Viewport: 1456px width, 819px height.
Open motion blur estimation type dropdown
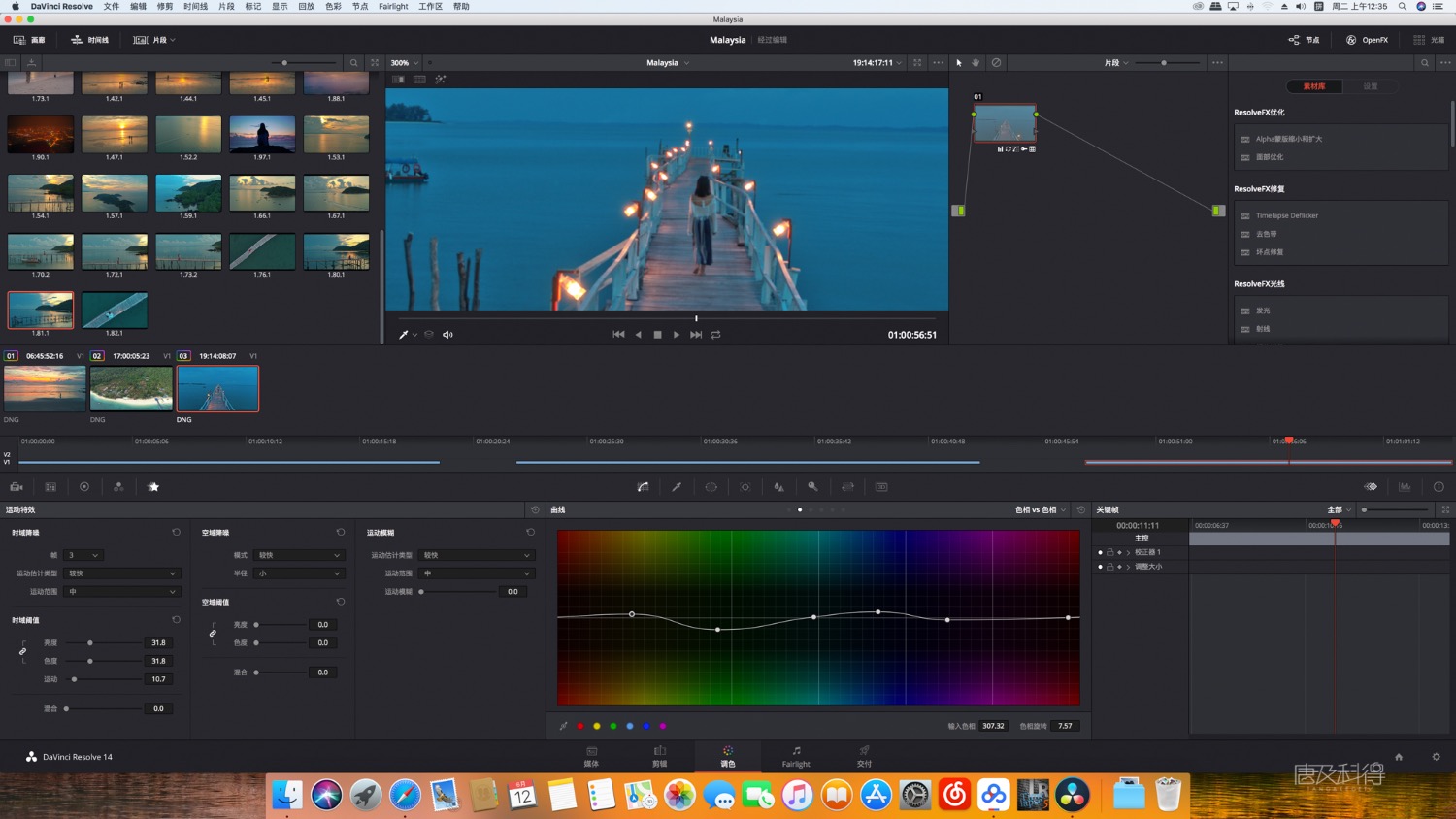coord(477,555)
